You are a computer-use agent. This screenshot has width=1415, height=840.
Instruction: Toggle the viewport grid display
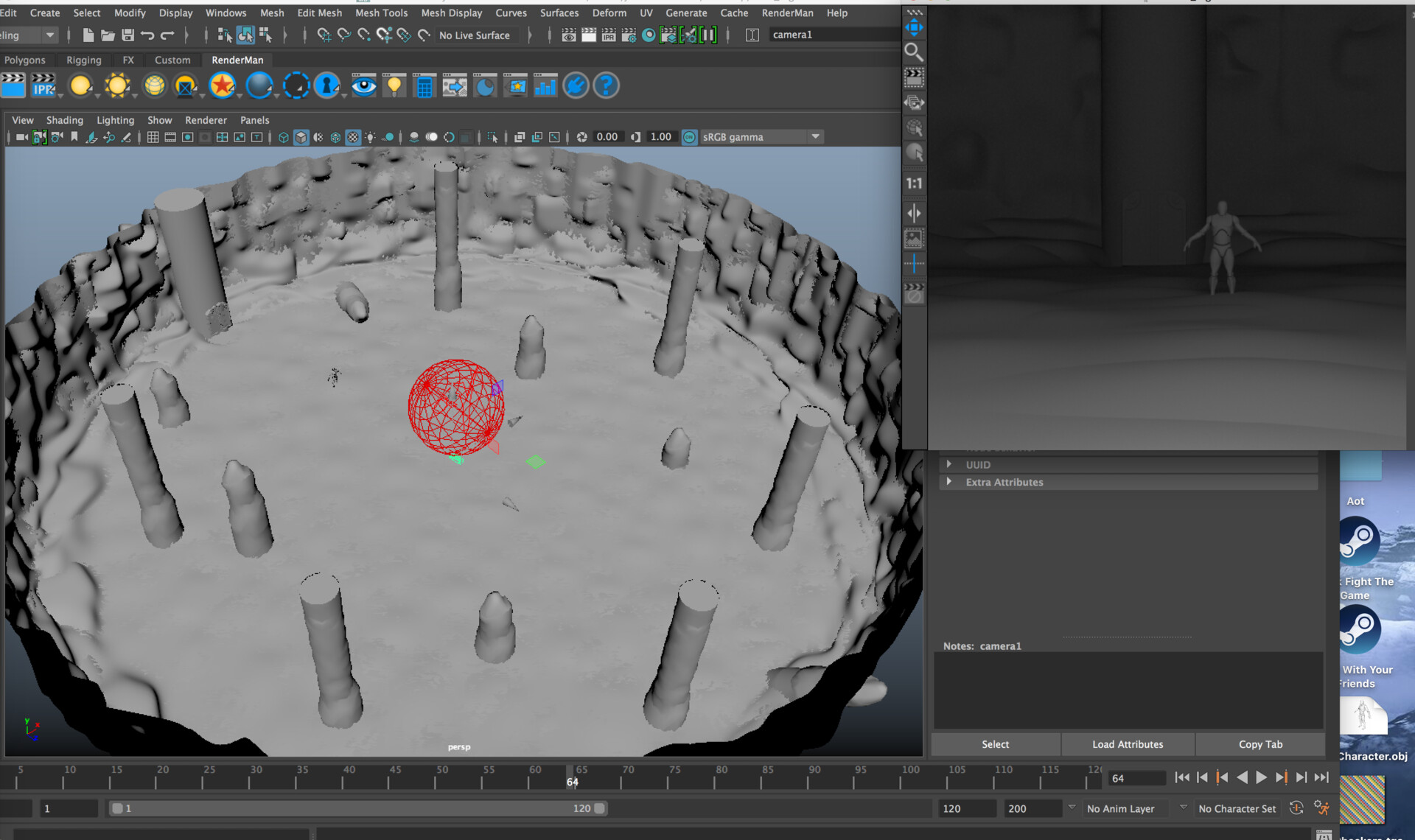(153, 137)
